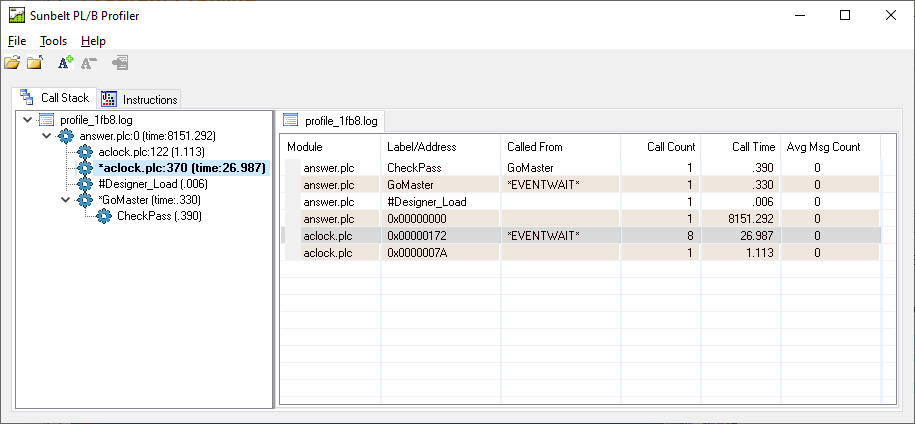The width and height of the screenshot is (915, 424).
Task: Open the Help menu
Action: click(93, 41)
